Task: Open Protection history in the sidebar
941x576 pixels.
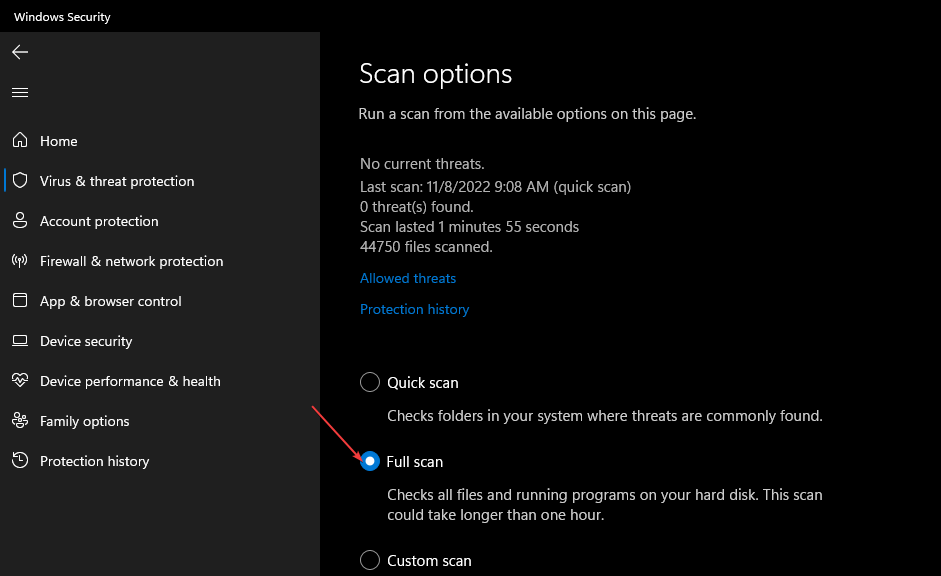Action: pyautogui.click(x=94, y=461)
